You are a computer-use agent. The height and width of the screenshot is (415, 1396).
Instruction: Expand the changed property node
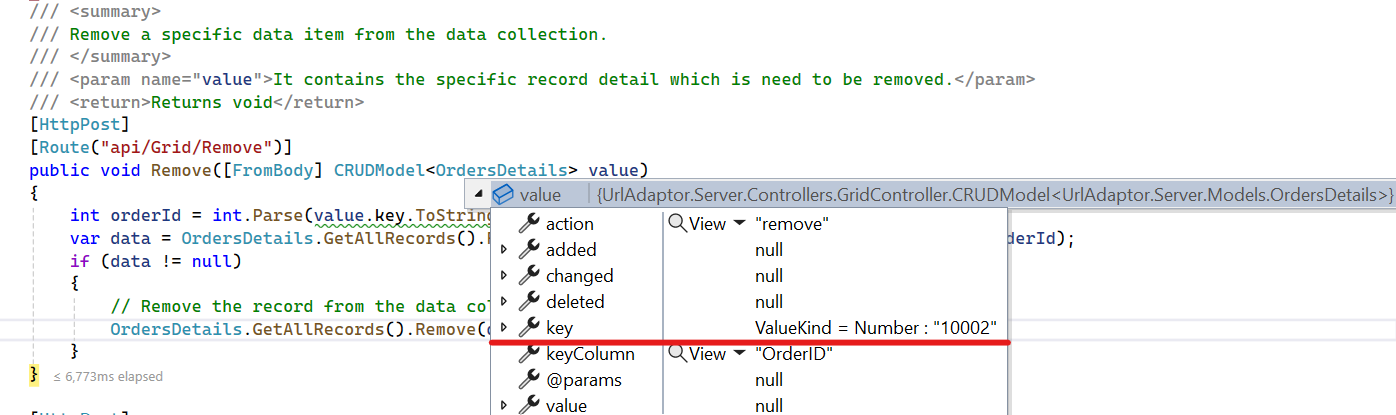[503, 276]
